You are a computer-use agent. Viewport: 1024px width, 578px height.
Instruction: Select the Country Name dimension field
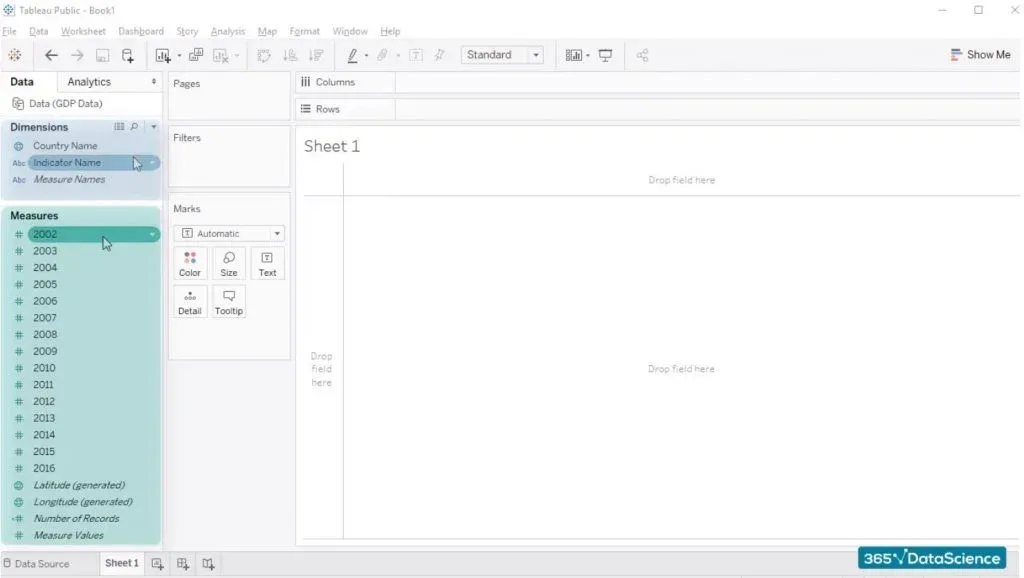(65, 146)
